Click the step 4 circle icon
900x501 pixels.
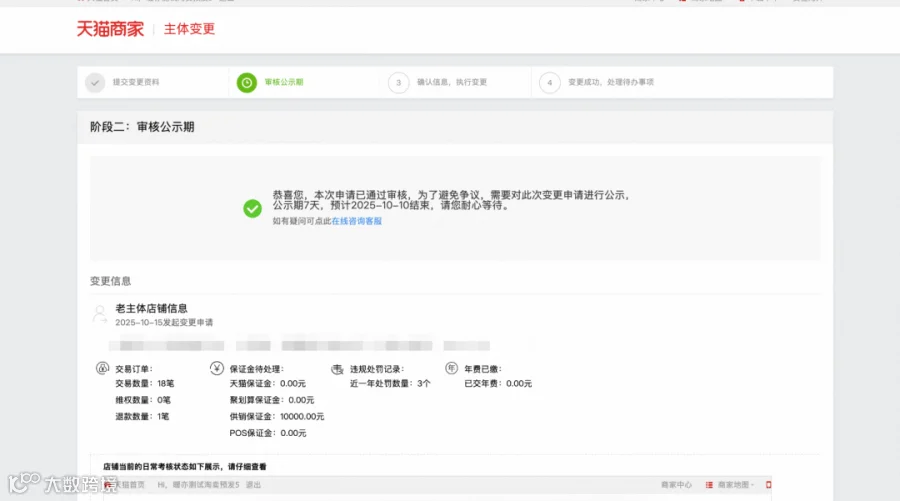550,83
